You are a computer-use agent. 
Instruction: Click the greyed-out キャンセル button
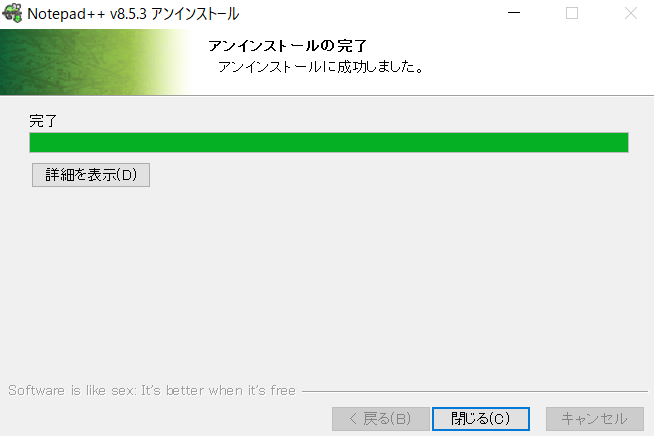tap(595, 418)
